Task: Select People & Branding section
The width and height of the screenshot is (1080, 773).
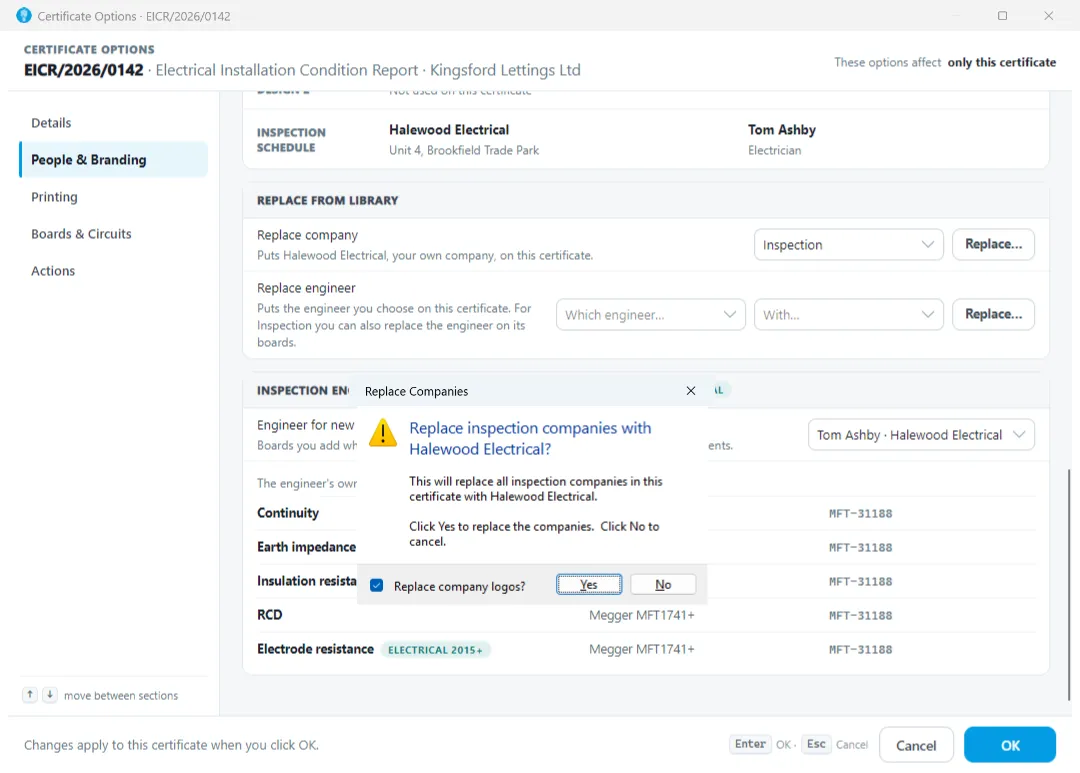Action: 114,160
